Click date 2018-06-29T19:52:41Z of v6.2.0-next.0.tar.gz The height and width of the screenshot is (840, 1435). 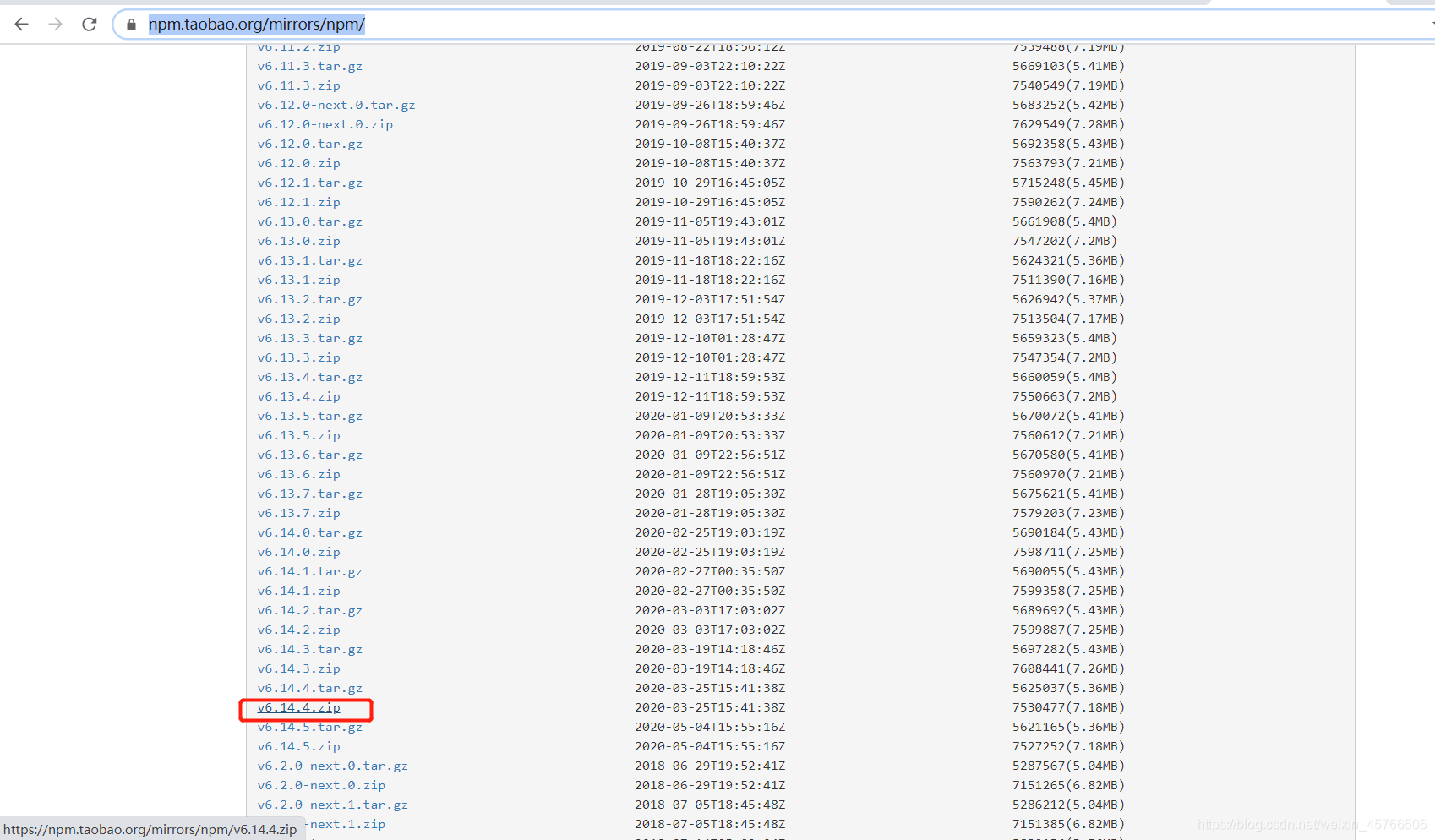tap(710, 766)
